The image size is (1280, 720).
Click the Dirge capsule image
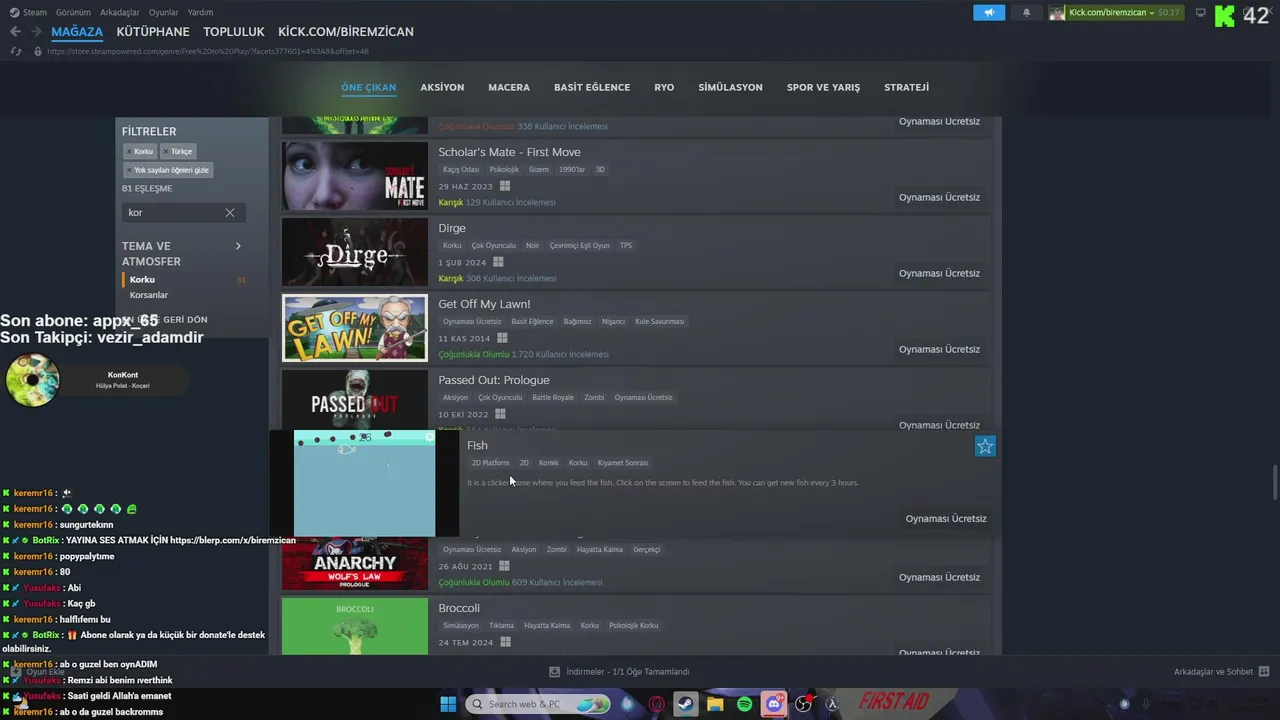[355, 252]
